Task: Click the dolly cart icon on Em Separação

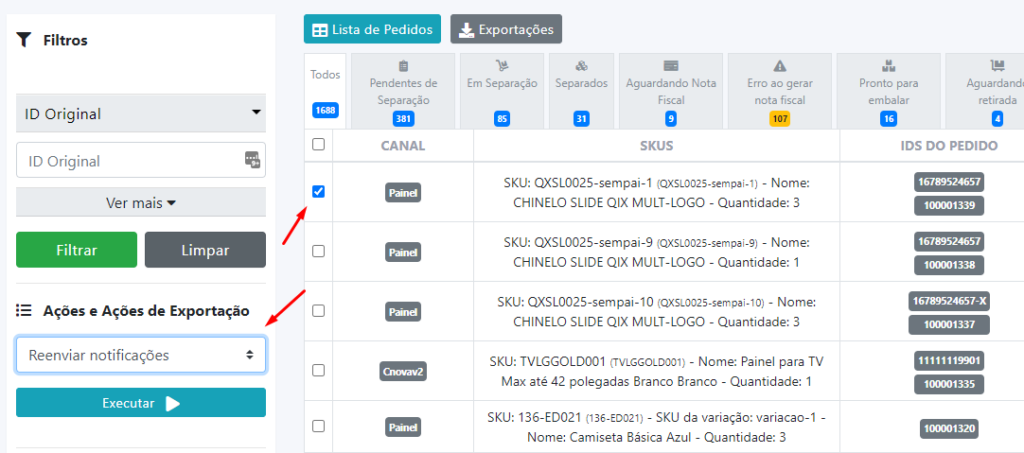Action: pos(502,65)
